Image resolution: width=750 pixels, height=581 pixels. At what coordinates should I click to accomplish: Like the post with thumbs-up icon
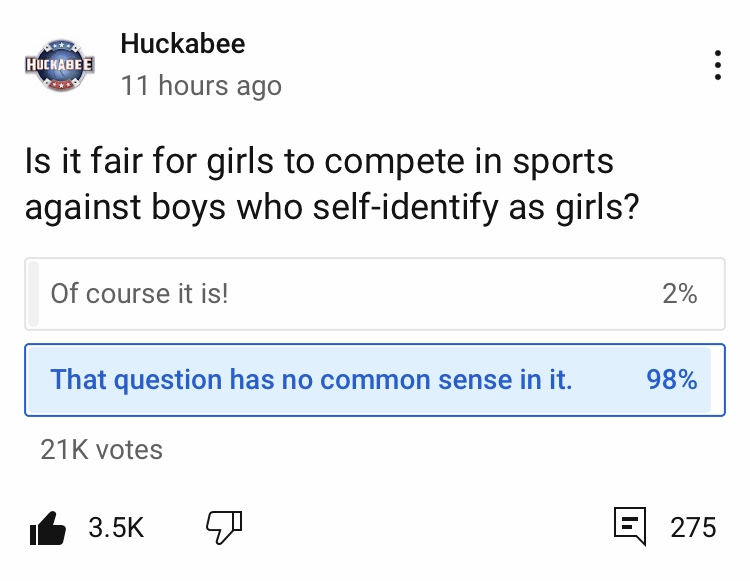pos(47,527)
